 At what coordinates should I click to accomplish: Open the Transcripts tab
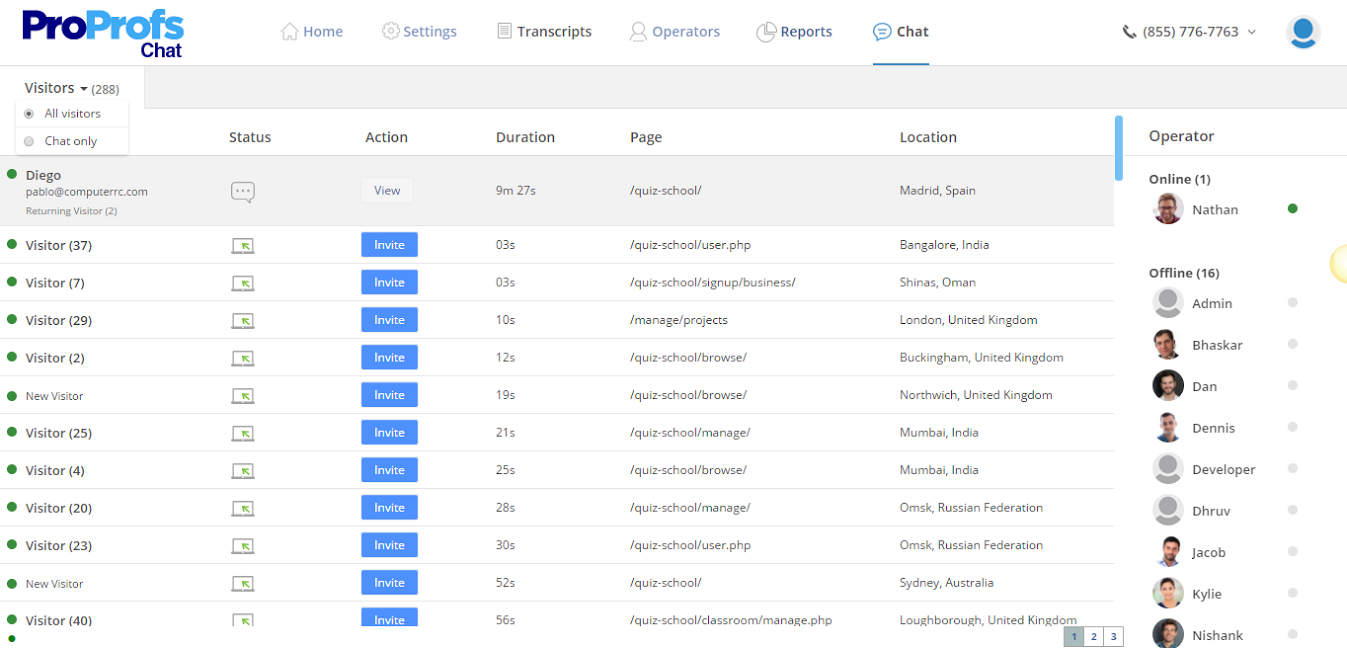tap(544, 32)
